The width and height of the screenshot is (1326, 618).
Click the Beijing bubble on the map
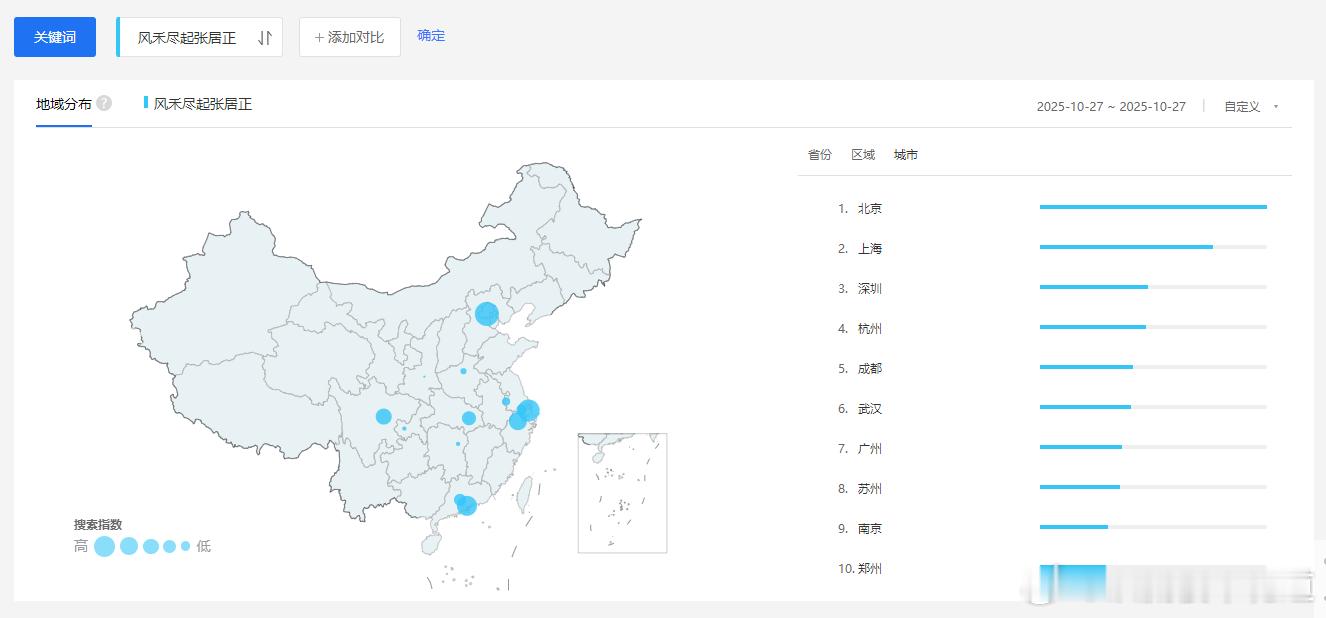coord(487,314)
